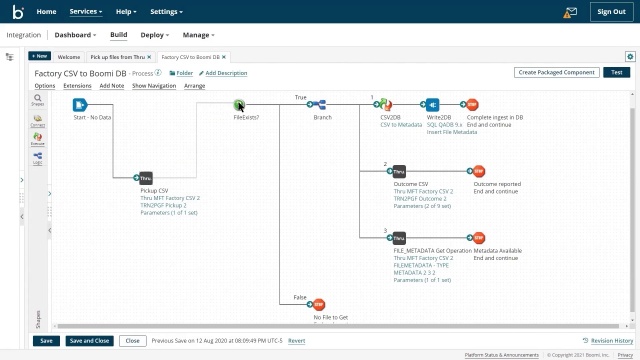Click the Pickup CSV Thru connector
The height and width of the screenshot is (360, 640).
pyautogui.click(x=146, y=178)
